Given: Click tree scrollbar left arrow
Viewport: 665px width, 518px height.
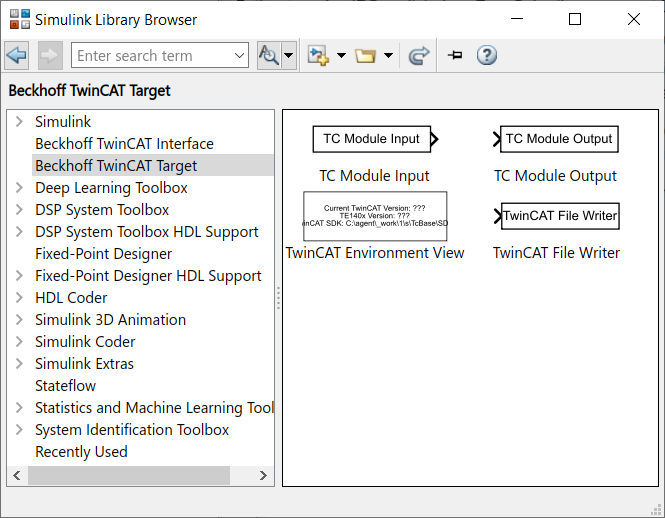Looking at the screenshot, I should [x=17, y=475].
